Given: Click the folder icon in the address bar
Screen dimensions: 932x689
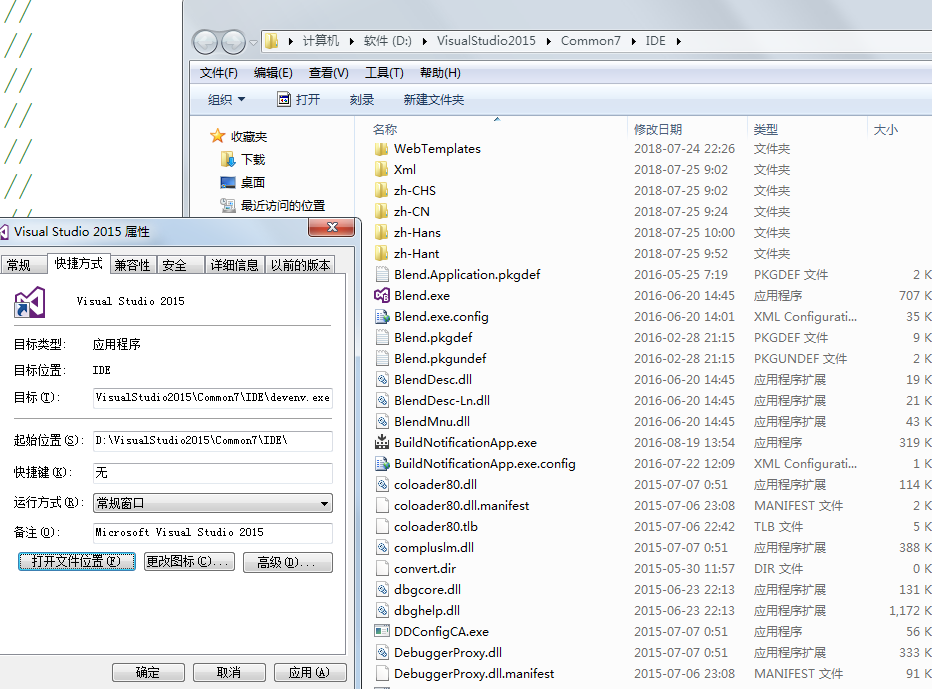Looking at the screenshot, I should tap(272, 41).
